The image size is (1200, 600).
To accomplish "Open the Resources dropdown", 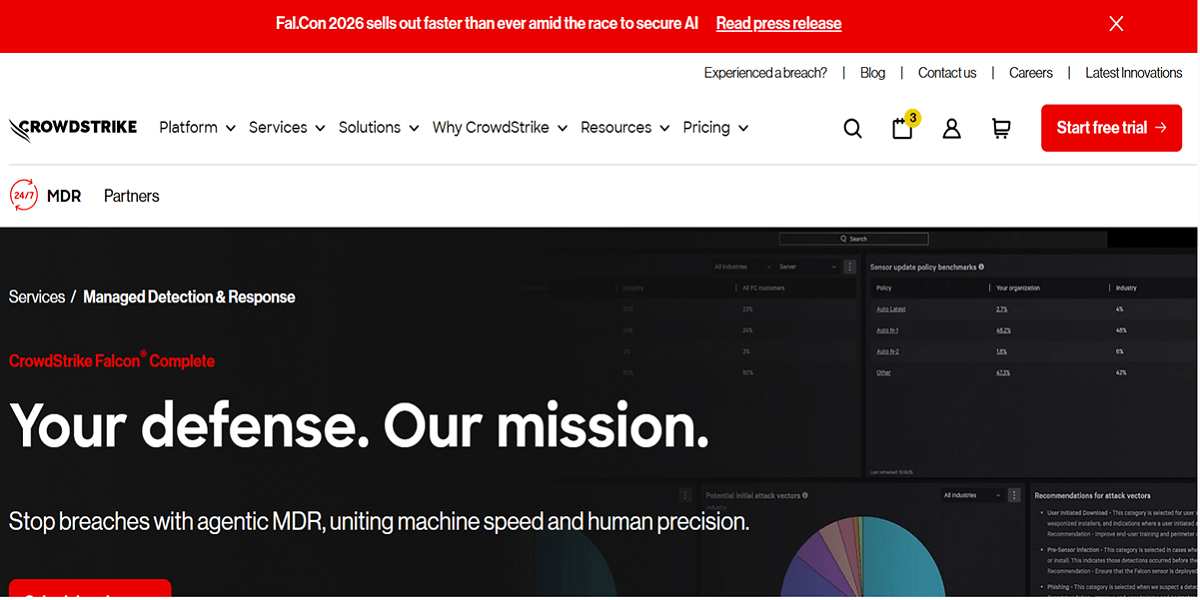I will click(625, 127).
